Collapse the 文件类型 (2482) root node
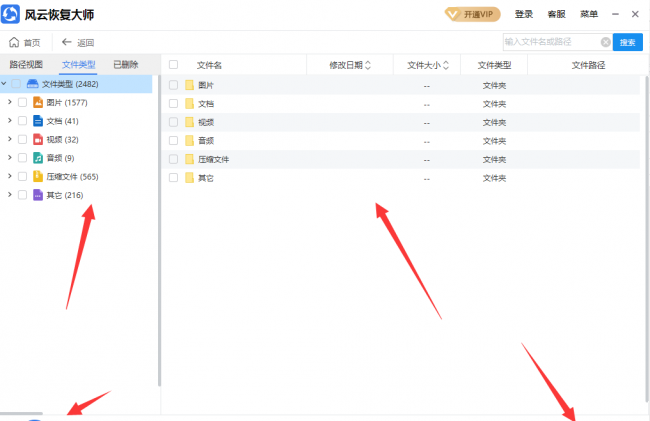Image resolution: width=650 pixels, height=421 pixels. (x=4, y=84)
